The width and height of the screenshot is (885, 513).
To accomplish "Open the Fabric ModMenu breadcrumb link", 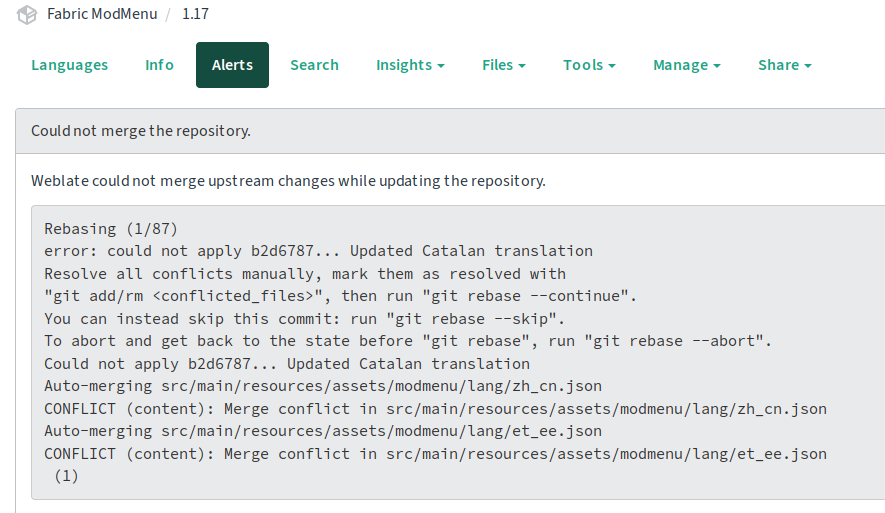I will tap(102, 14).
